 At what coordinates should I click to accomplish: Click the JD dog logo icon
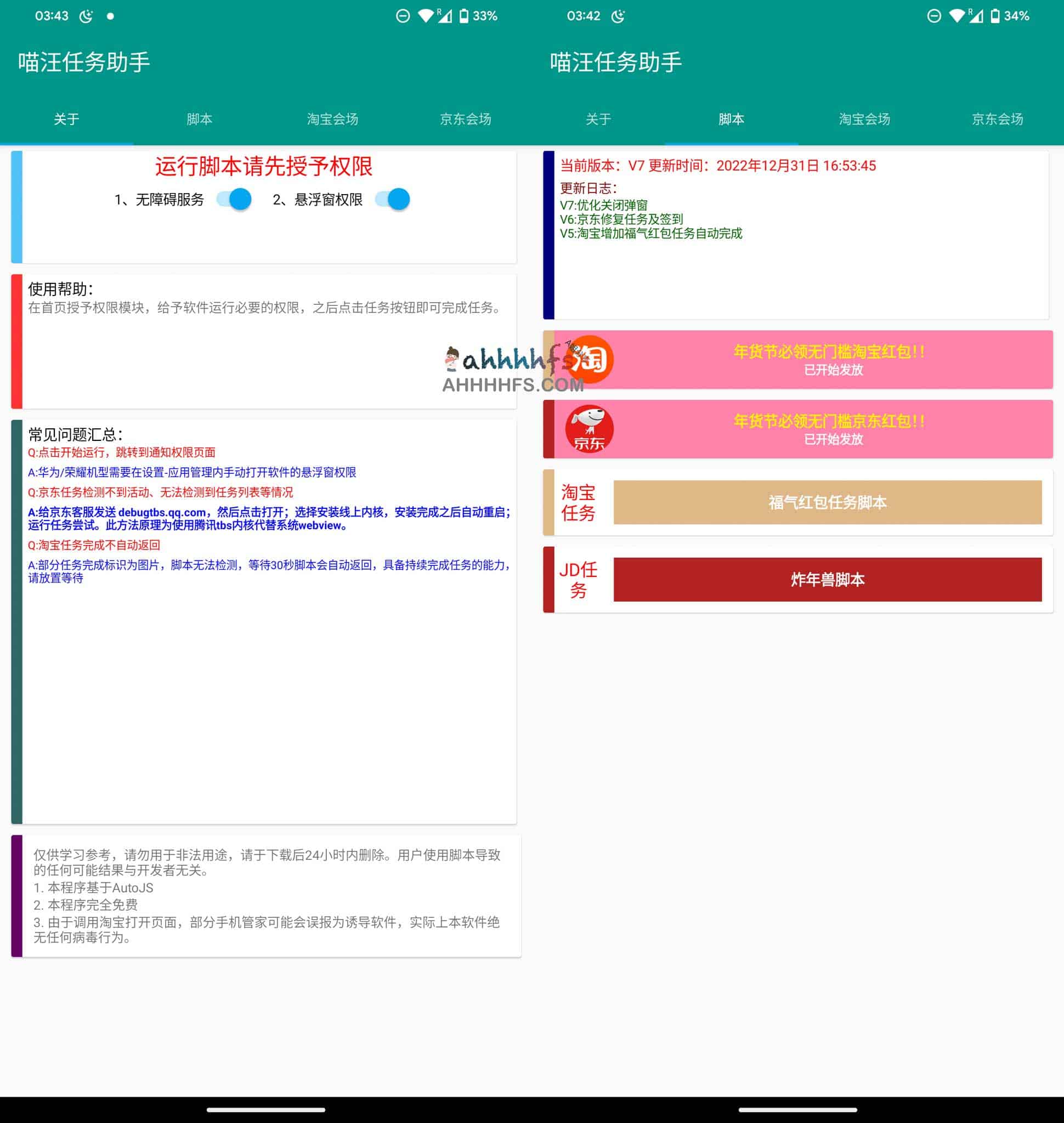[x=587, y=429]
